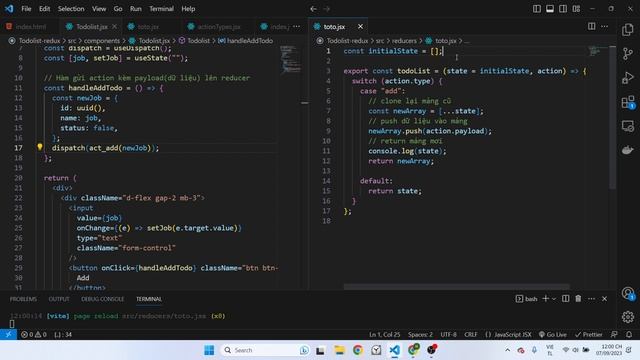Click 'reducers' in right breadcrumb
Image resolution: width=640 pixels, height=360 pixels.
404,40
